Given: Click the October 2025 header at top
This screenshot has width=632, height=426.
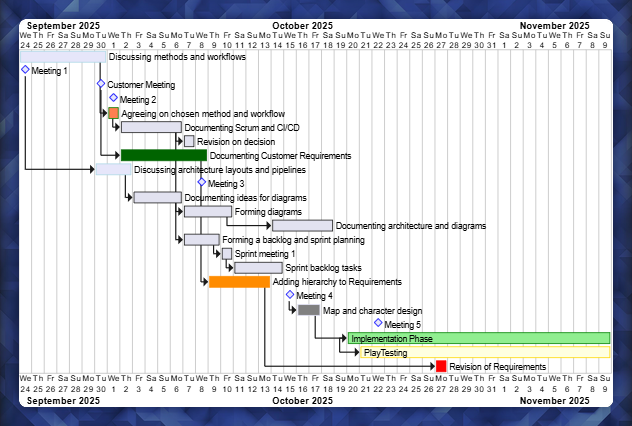Looking at the screenshot, I should click(x=303, y=25).
